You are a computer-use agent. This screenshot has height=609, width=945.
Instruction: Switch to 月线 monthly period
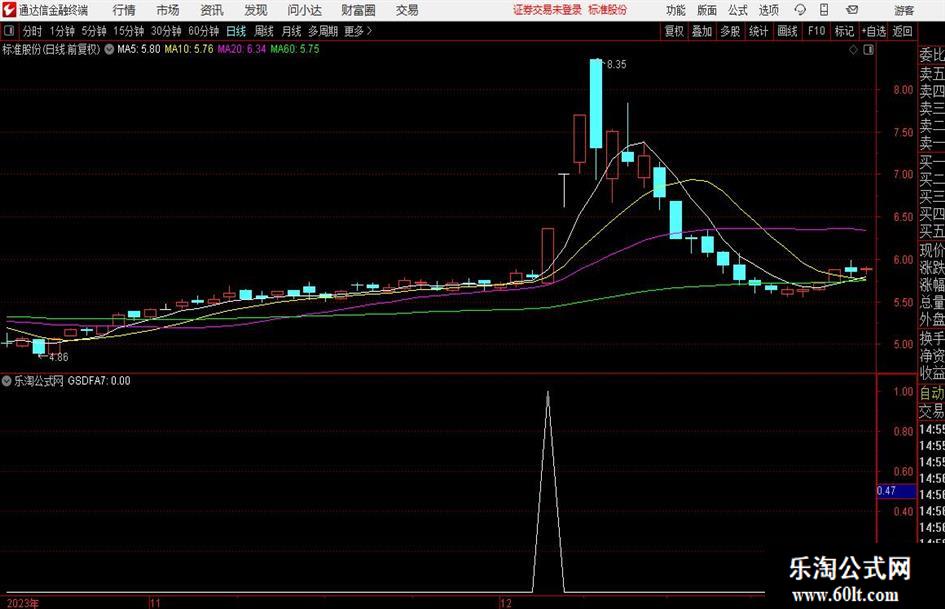tap(292, 31)
